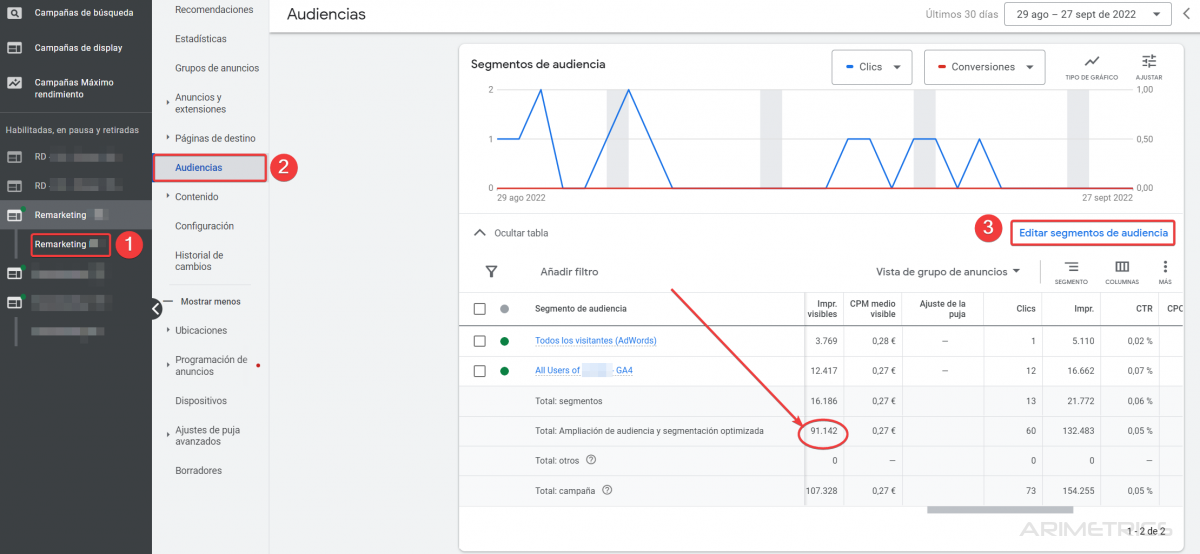Expand the Ubicaciones section
The height and width of the screenshot is (554, 1200).
pos(168,330)
